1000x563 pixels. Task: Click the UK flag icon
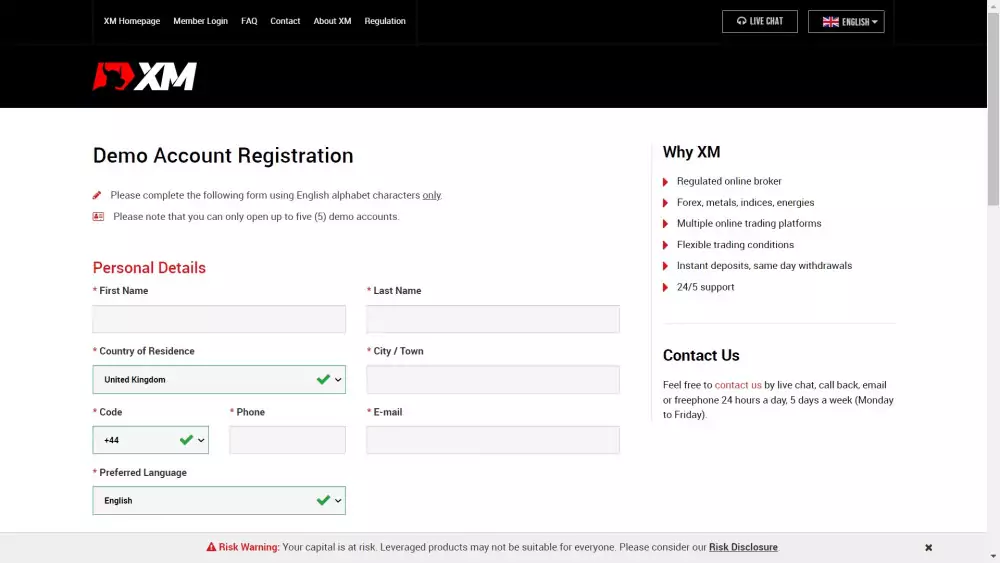[x=830, y=22]
